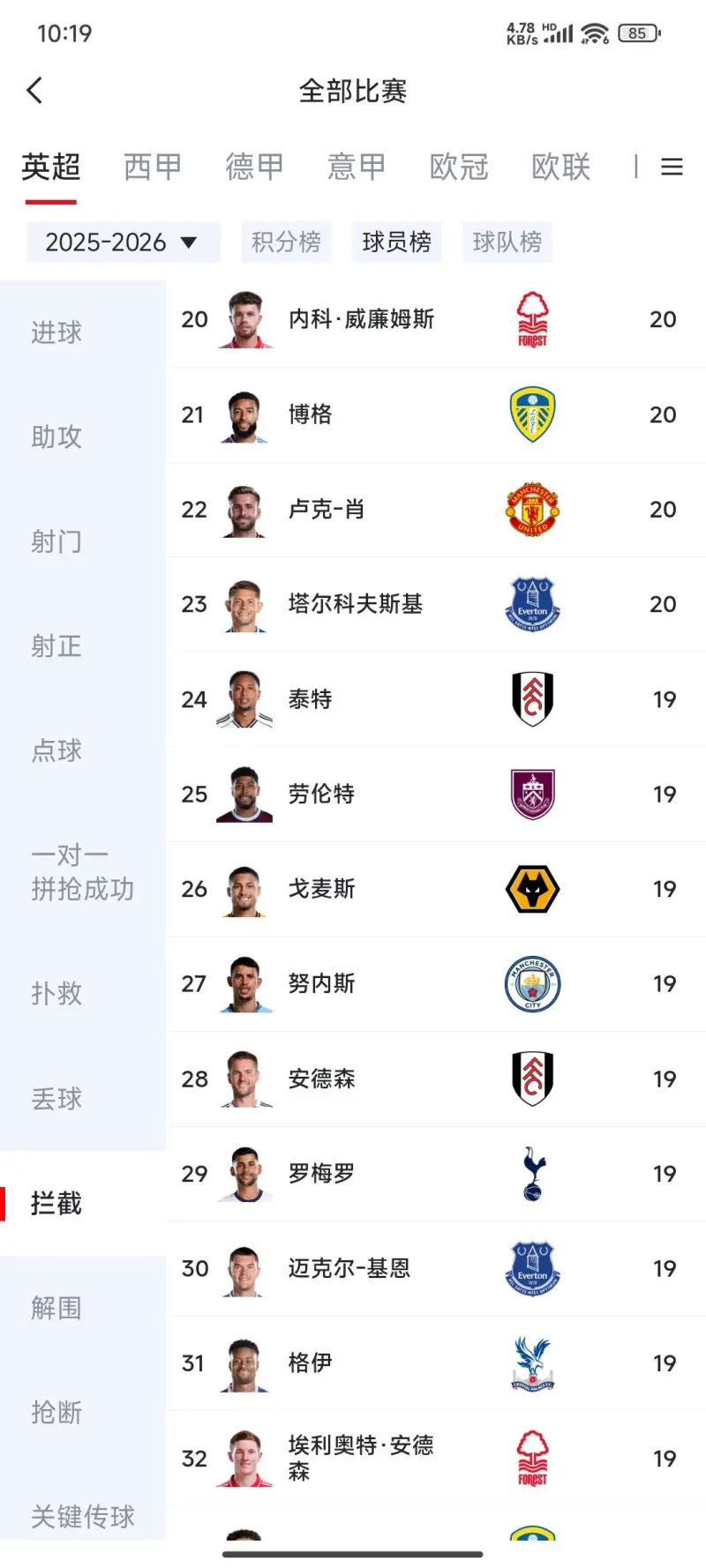Switch to the 西甲 league tab
The height and width of the screenshot is (1568, 706).
click(153, 167)
